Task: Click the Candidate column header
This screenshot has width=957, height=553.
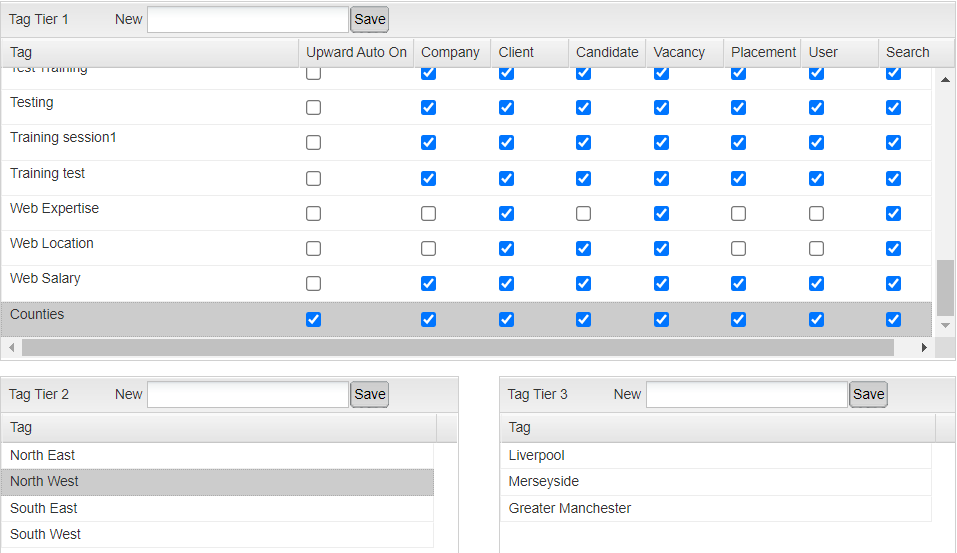Action: click(607, 52)
